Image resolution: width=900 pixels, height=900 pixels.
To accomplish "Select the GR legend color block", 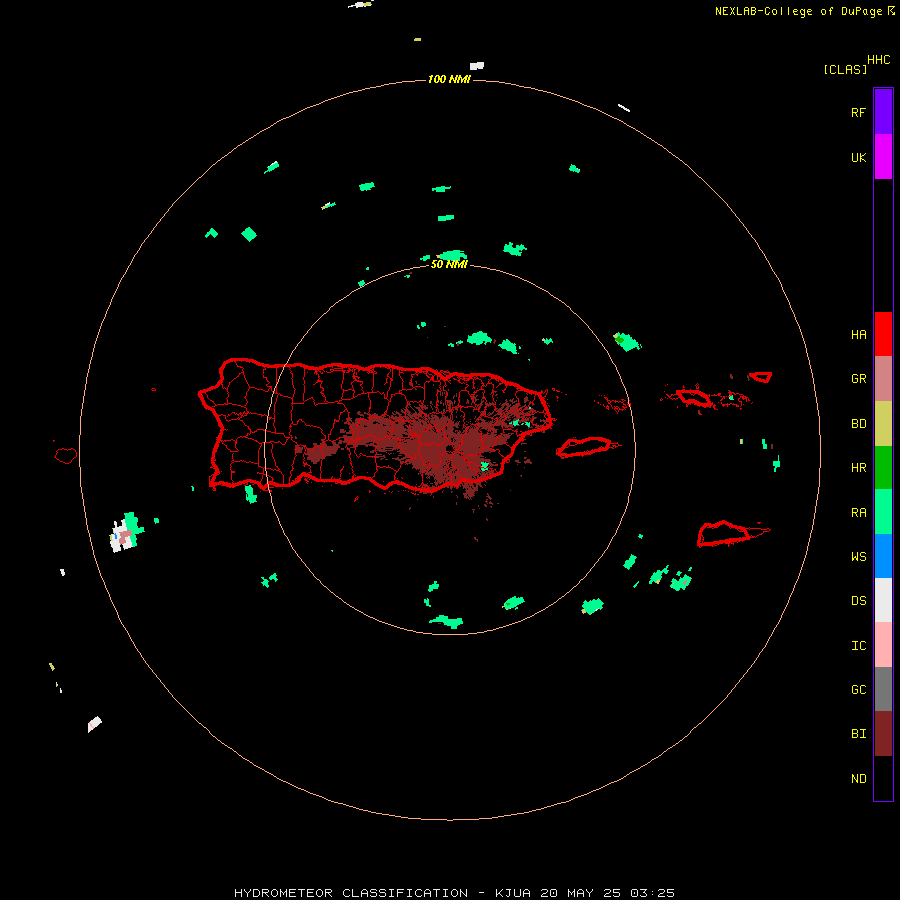I will point(883,378).
